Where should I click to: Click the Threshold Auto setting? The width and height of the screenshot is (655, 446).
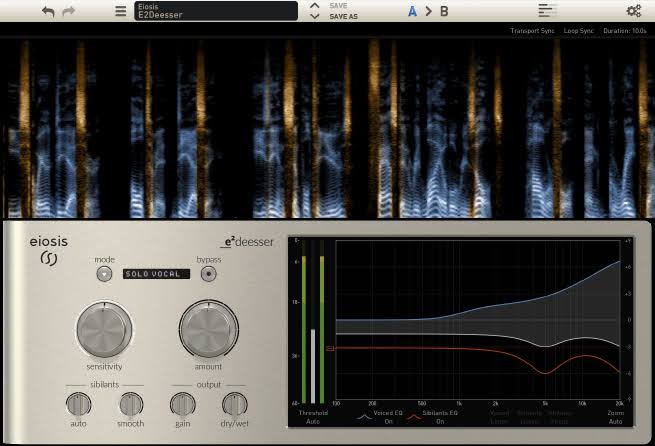coord(313,417)
